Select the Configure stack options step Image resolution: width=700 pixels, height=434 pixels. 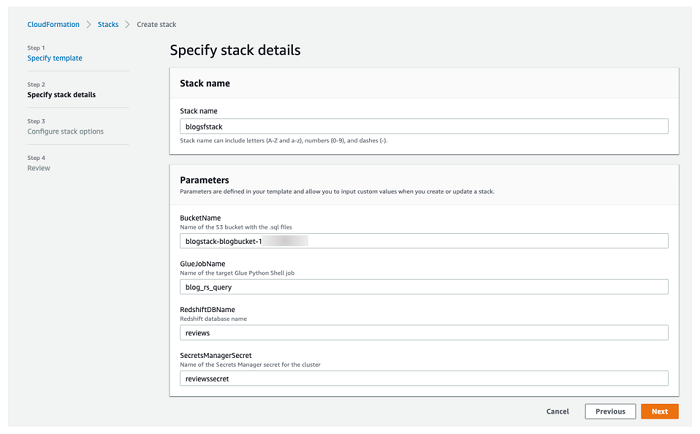(65, 131)
